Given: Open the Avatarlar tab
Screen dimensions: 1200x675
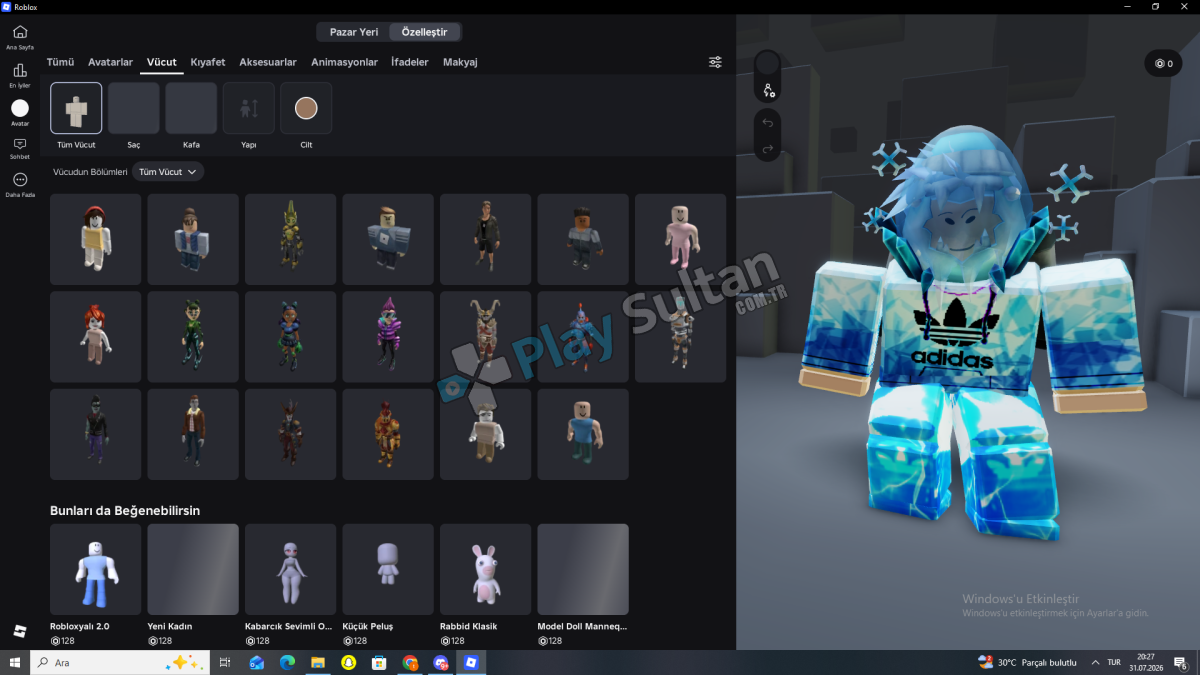Looking at the screenshot, I should point(110,62).
